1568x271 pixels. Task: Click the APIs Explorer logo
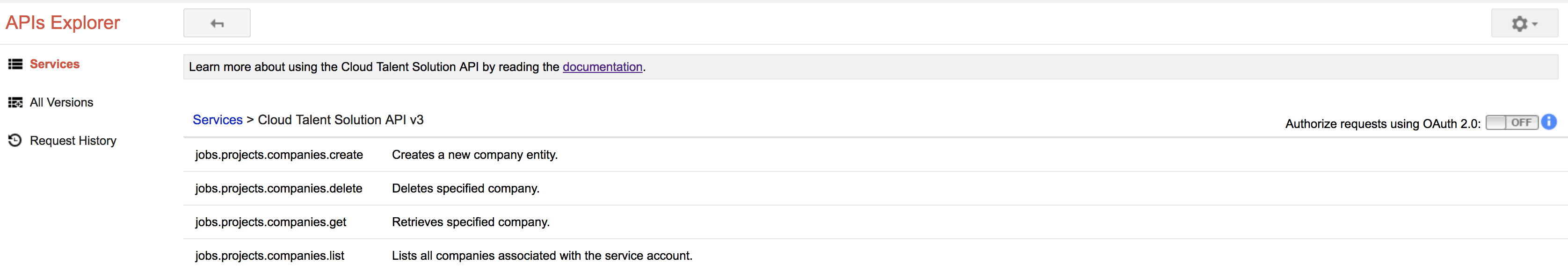click(x=63, y=22)
